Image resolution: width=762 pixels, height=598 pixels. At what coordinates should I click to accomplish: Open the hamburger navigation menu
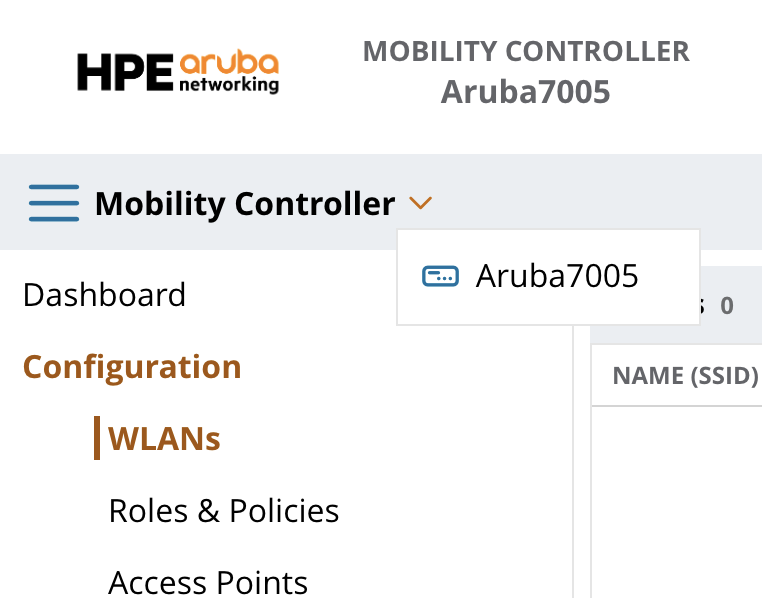click(54, 204)
